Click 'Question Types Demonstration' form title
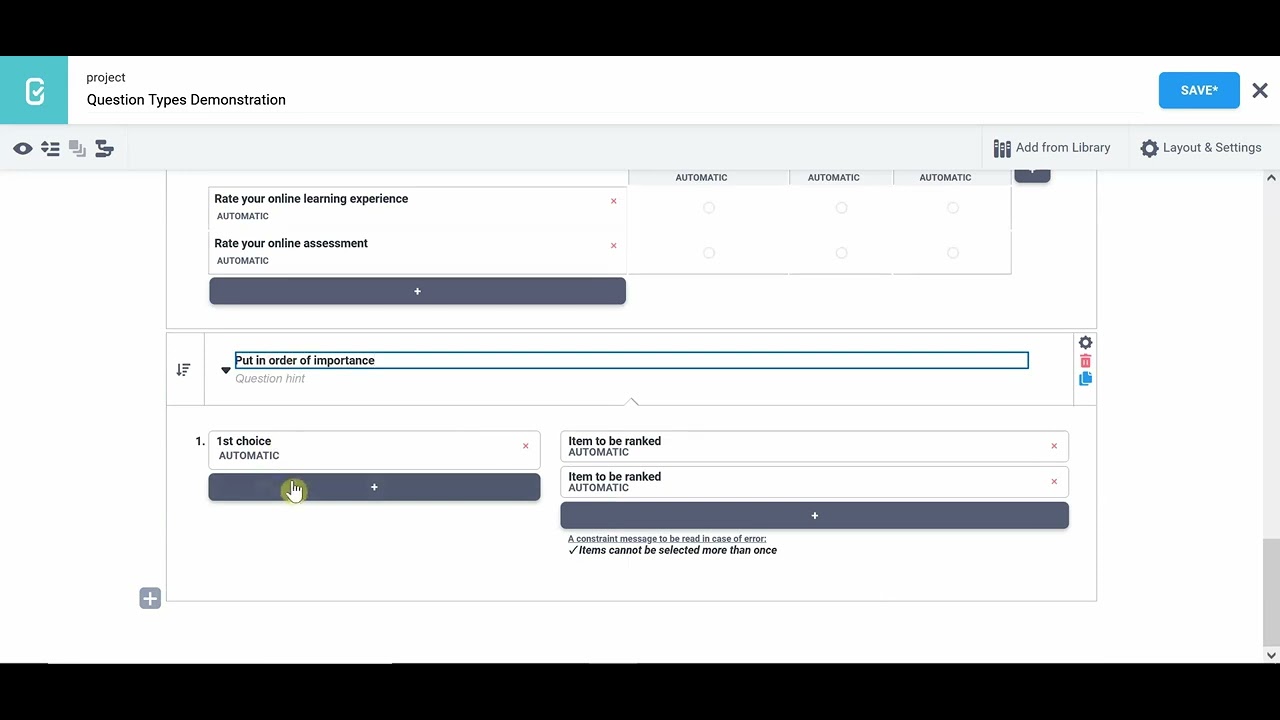Viewport: 1280px width, 720px height. point(186,100)
